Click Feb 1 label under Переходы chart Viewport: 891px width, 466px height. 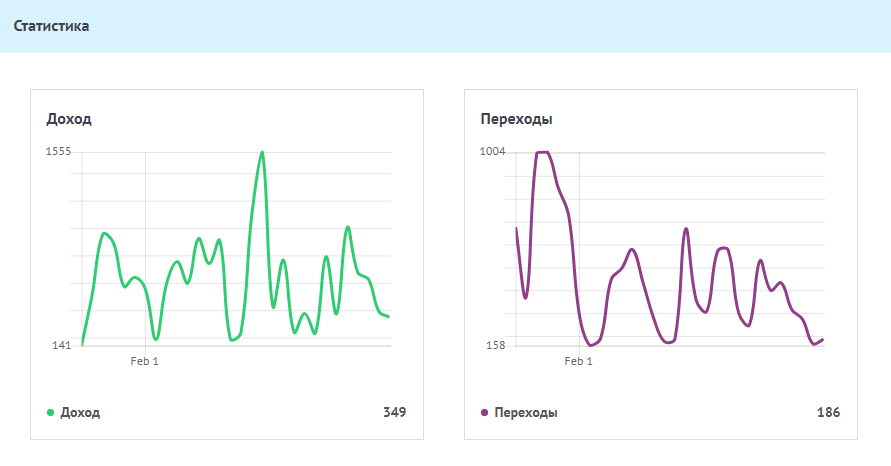point(579,361)
